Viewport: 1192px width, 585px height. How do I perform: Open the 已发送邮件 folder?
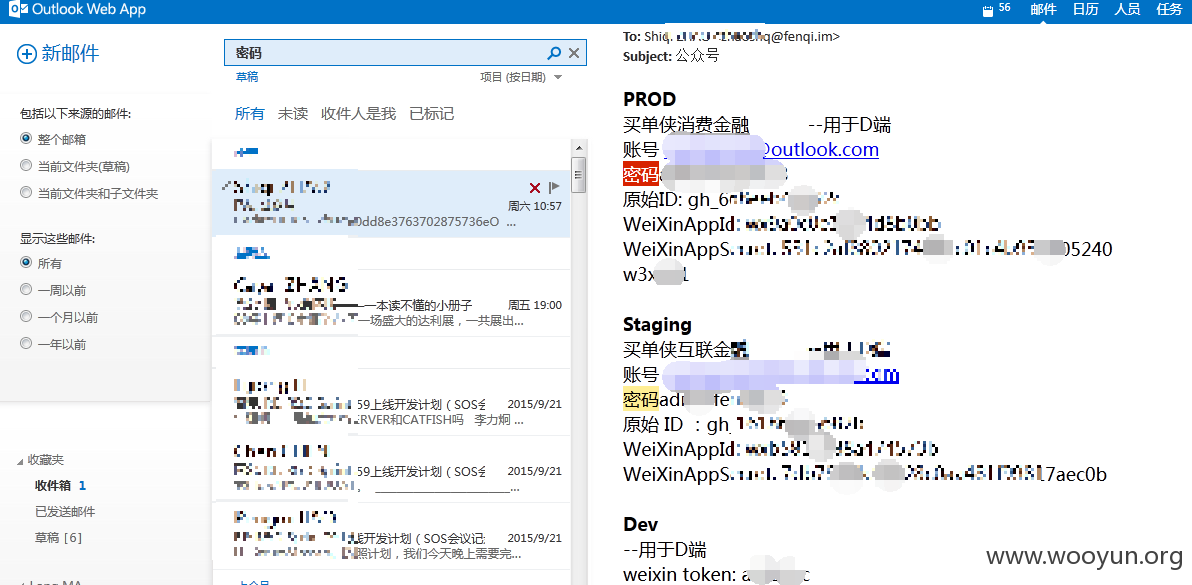pyautogui.click(x=65, y=511)
